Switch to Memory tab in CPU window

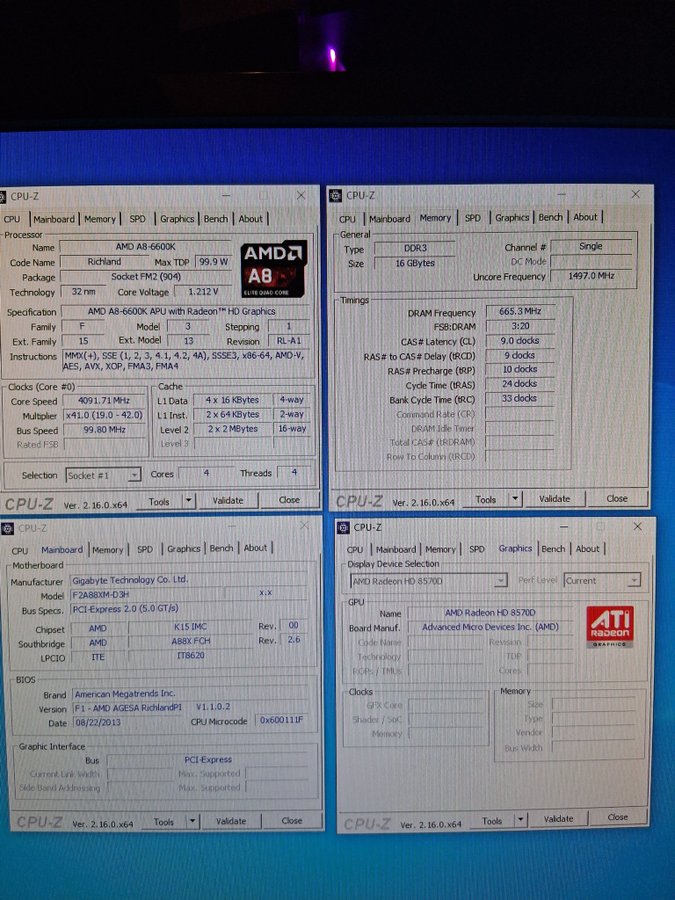pos(100,219)
